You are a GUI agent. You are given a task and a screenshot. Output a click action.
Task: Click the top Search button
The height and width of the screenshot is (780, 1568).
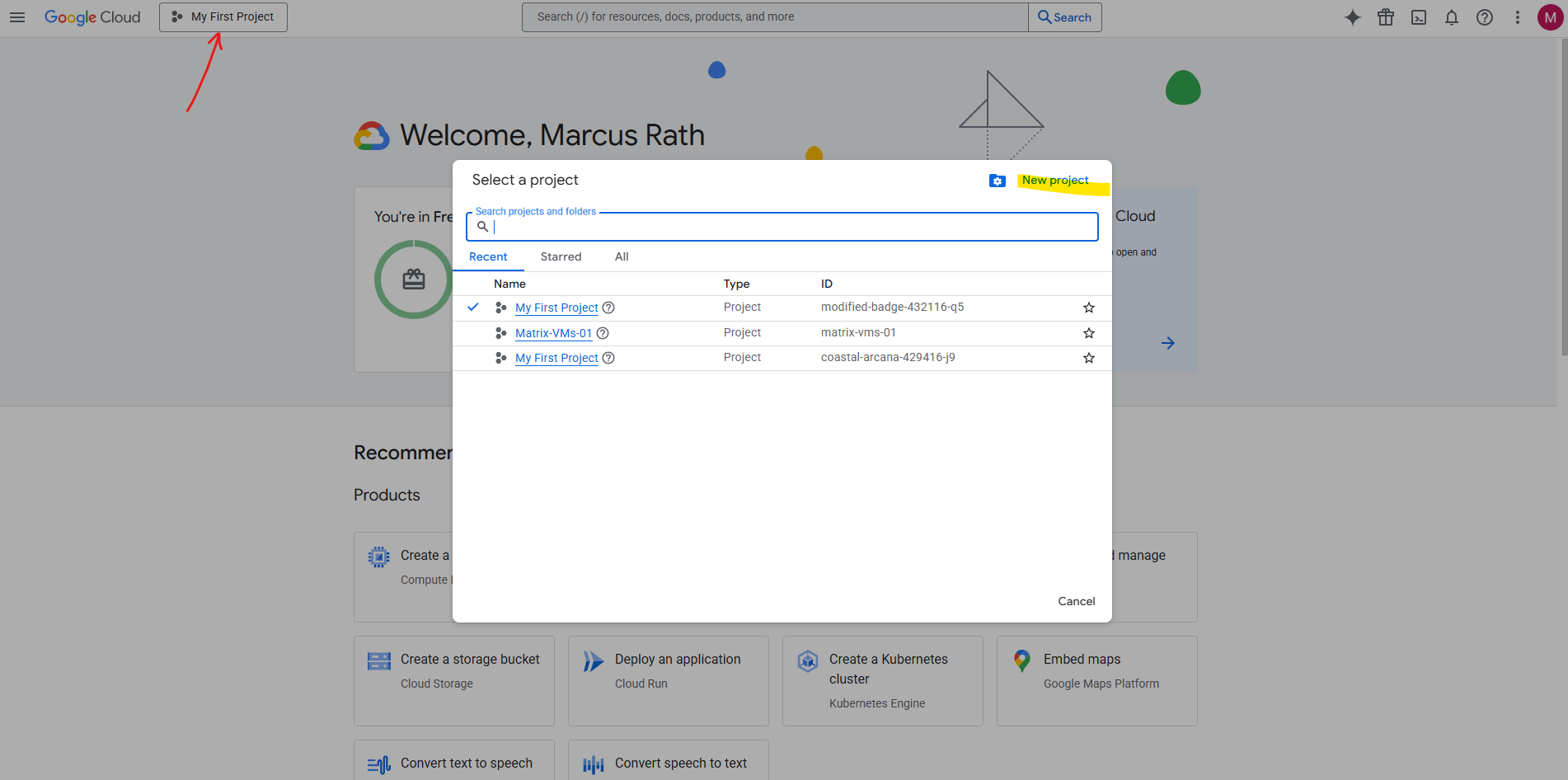click(x=1064, y=17)
